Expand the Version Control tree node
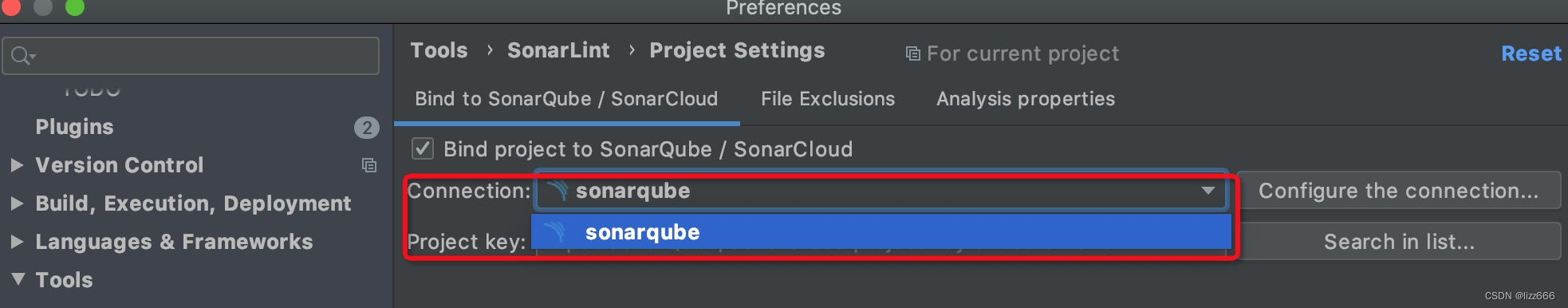The image size is (1568, 308). click(x=17, y=165)
